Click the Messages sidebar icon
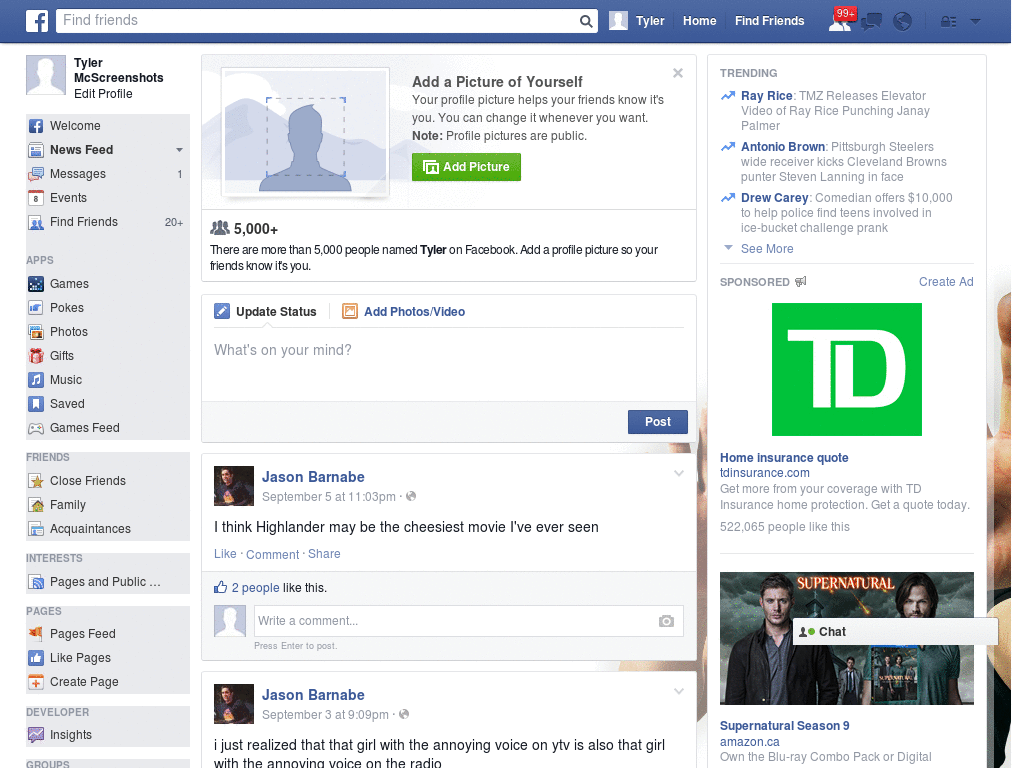Viewport: 1024px width, 768px height. tap(36, 174)
